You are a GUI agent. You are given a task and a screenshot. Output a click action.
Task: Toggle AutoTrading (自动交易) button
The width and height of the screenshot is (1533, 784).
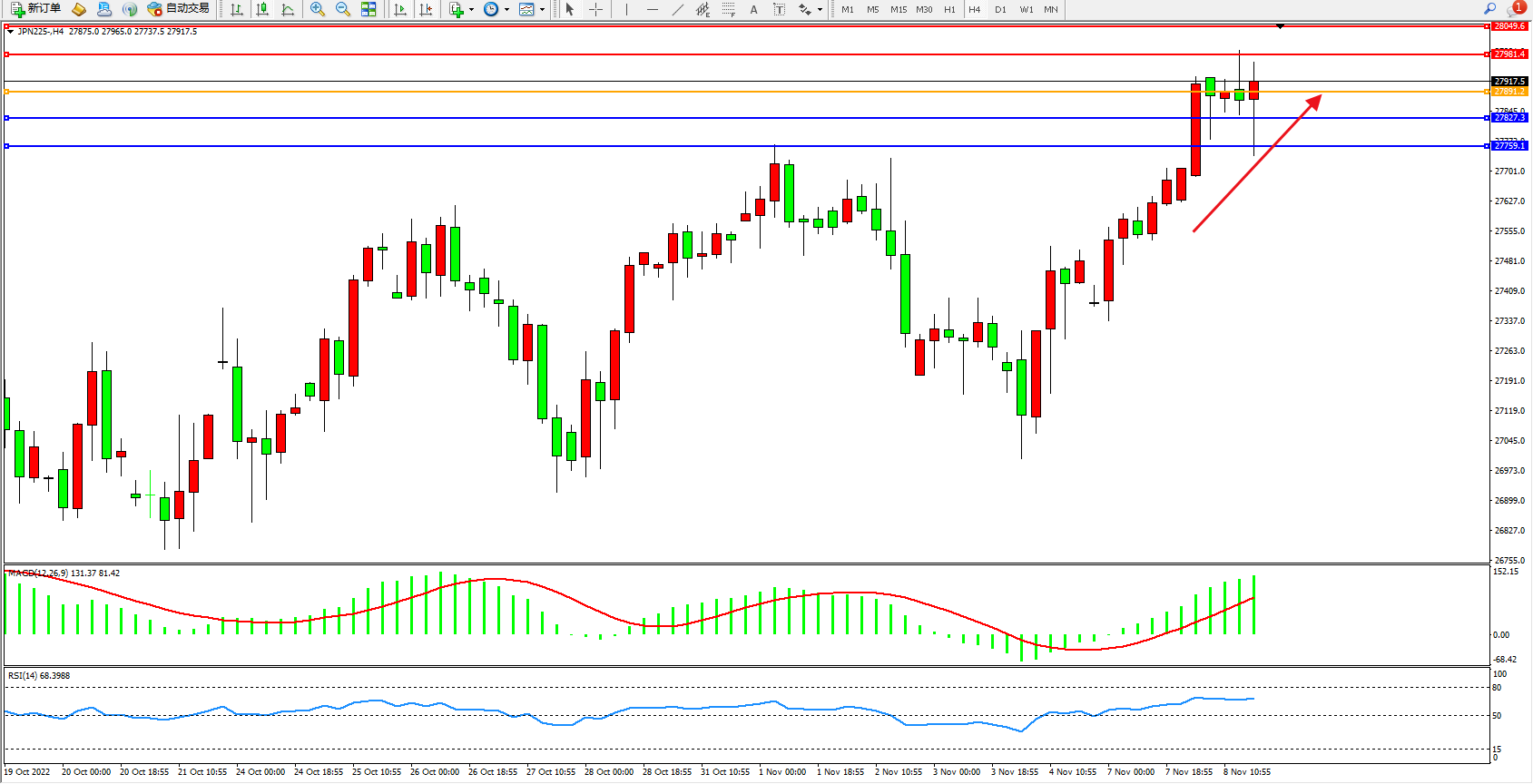(x=179, y=9)
